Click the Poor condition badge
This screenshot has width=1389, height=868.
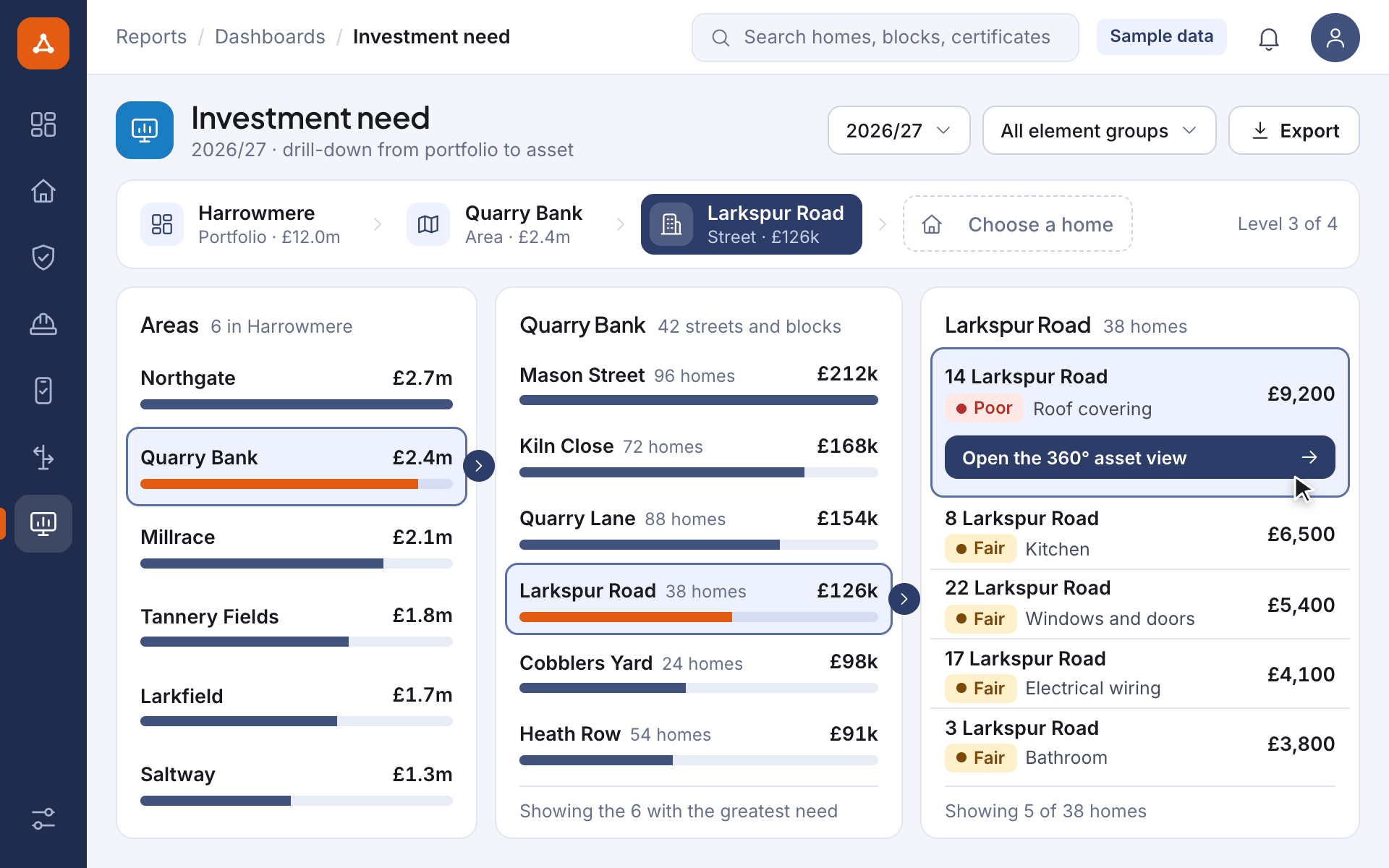click(984, 408)
